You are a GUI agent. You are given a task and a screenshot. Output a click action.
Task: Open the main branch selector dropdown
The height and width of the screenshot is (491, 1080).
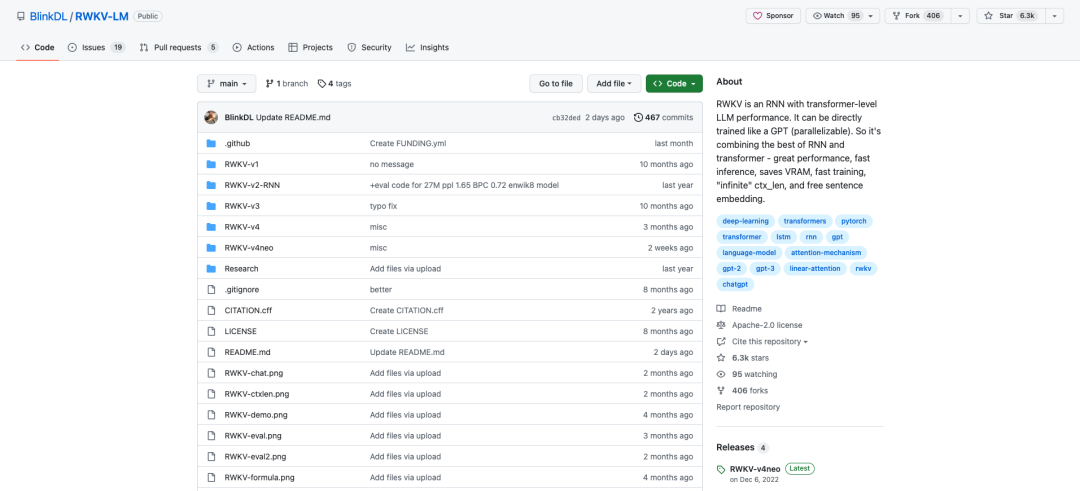(x=227, y=83)
